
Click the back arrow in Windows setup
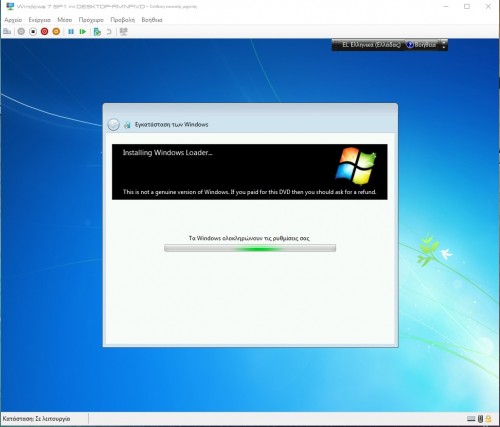(x=113, y=125)
